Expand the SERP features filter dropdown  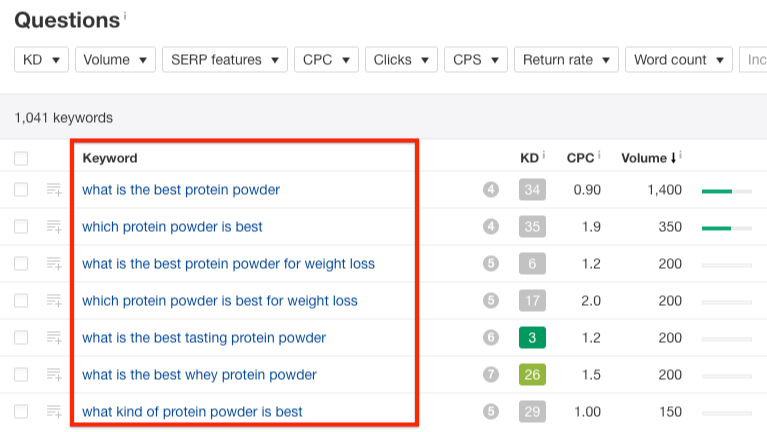click(x=224, y=60)
